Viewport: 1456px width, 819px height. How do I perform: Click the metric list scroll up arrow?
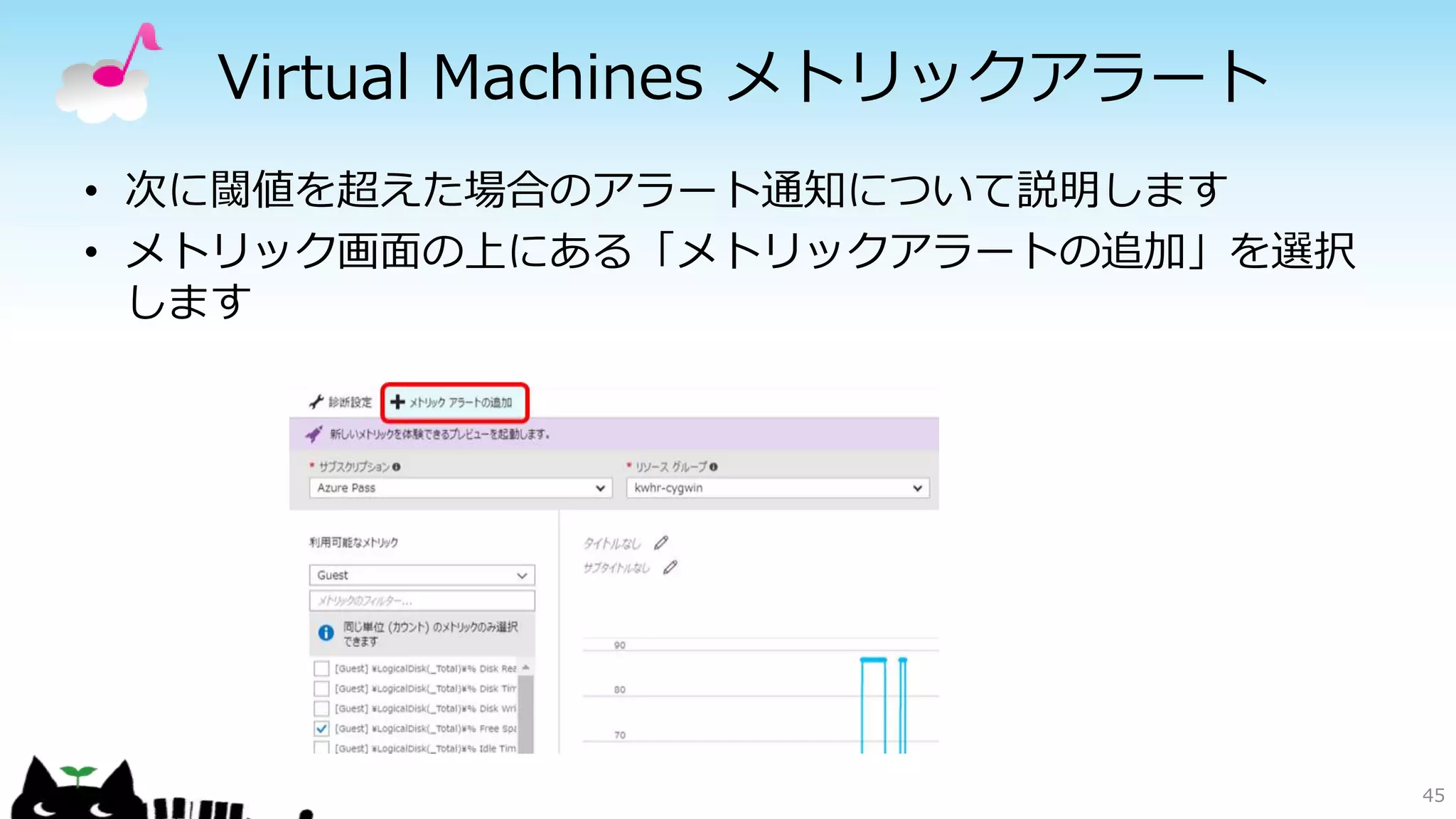pos(526,667)
